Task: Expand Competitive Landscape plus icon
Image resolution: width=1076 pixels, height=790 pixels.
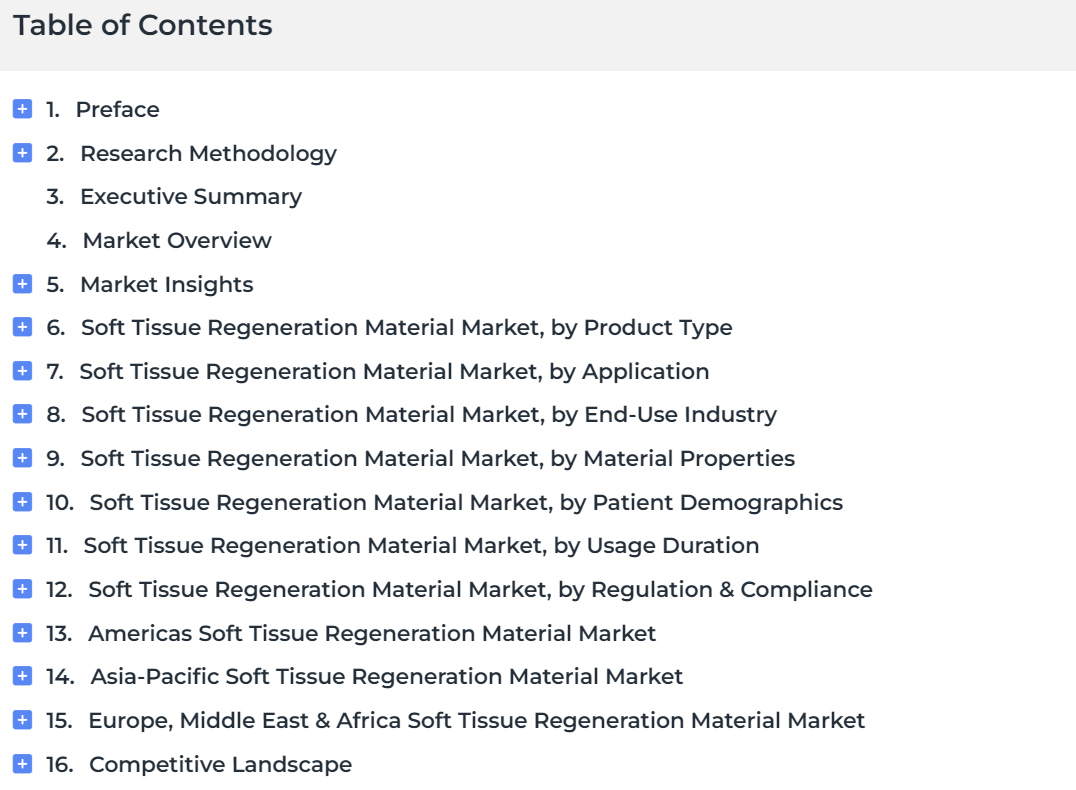Action: coord(23,764)
